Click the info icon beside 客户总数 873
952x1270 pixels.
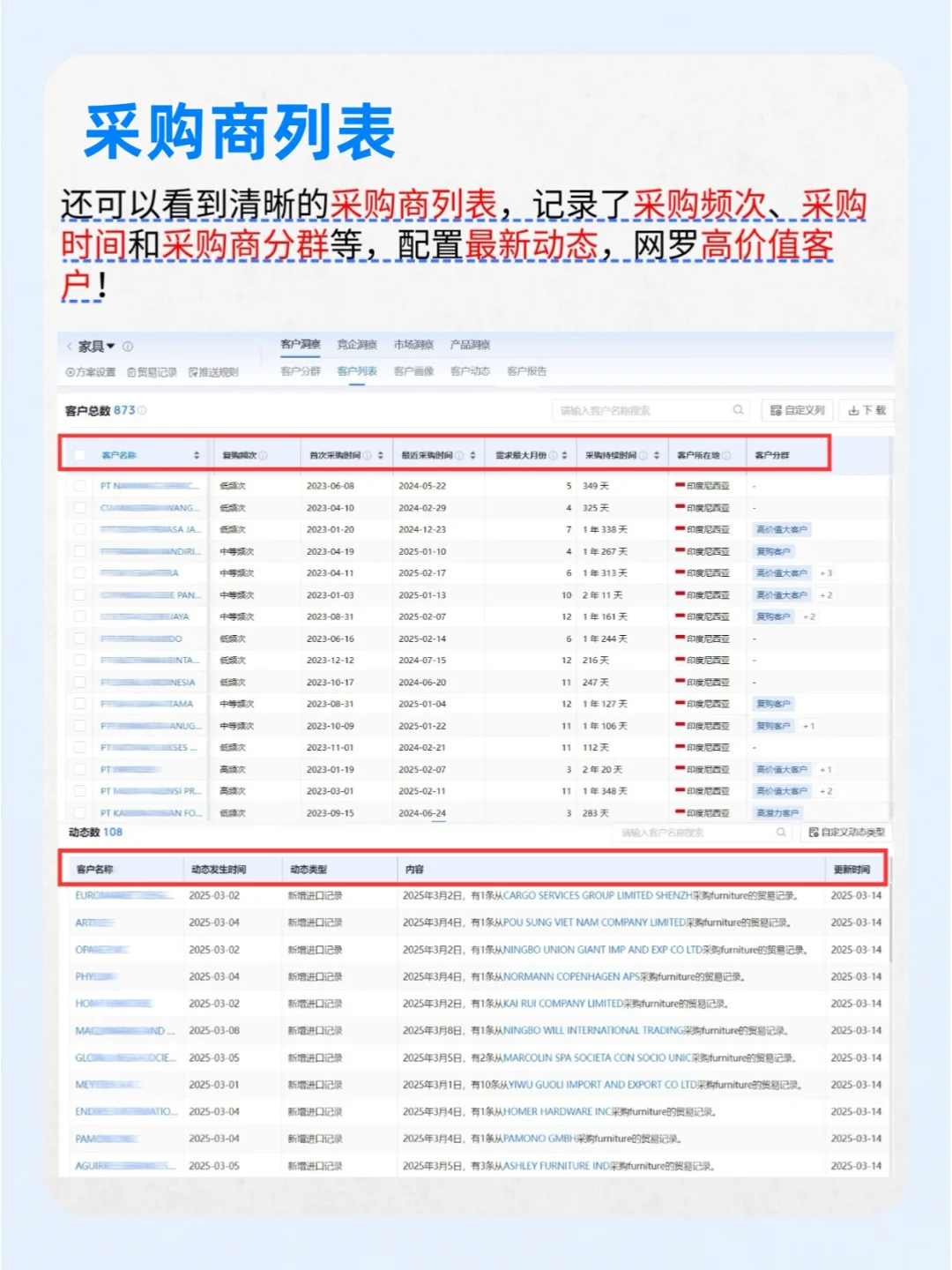142,410
